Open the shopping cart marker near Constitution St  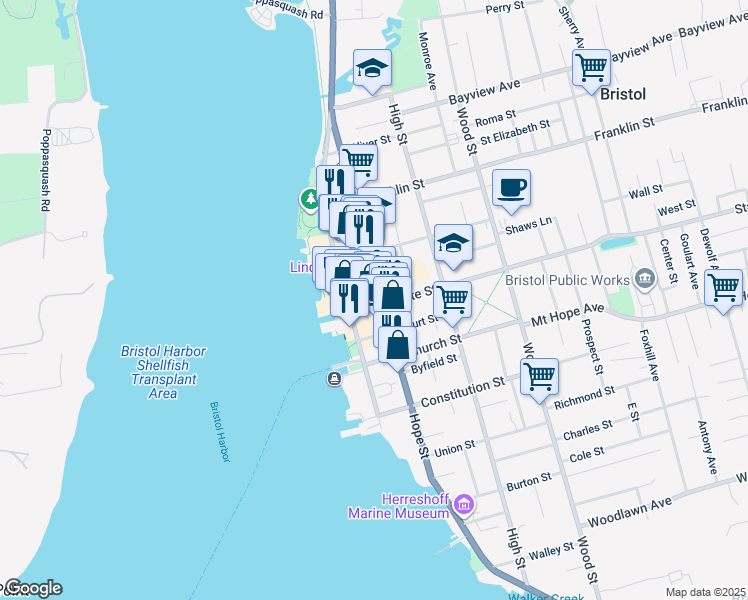pyautogui.click(x=539, y=381)
